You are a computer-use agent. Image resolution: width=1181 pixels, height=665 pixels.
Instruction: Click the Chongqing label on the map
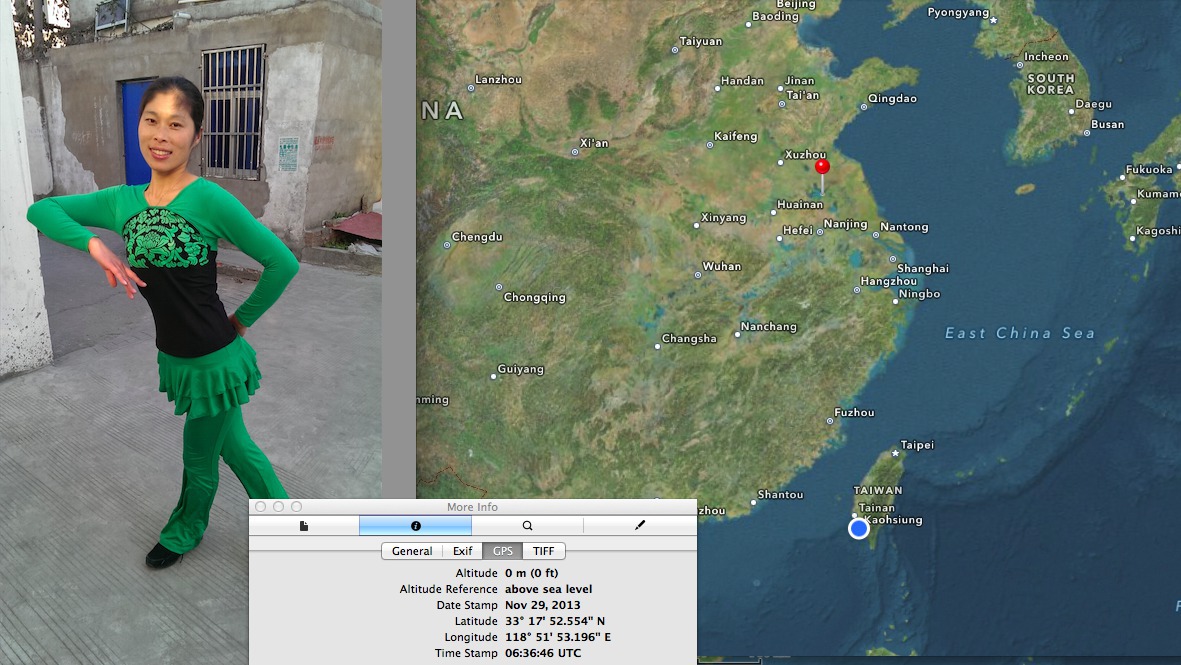tap(535, 297)
